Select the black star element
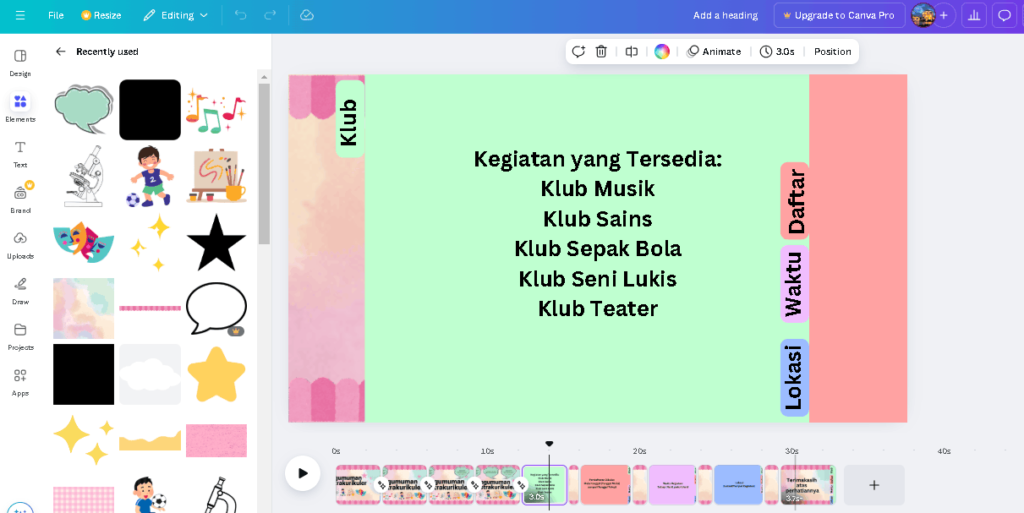1024x513 pixels. point(216,241)
